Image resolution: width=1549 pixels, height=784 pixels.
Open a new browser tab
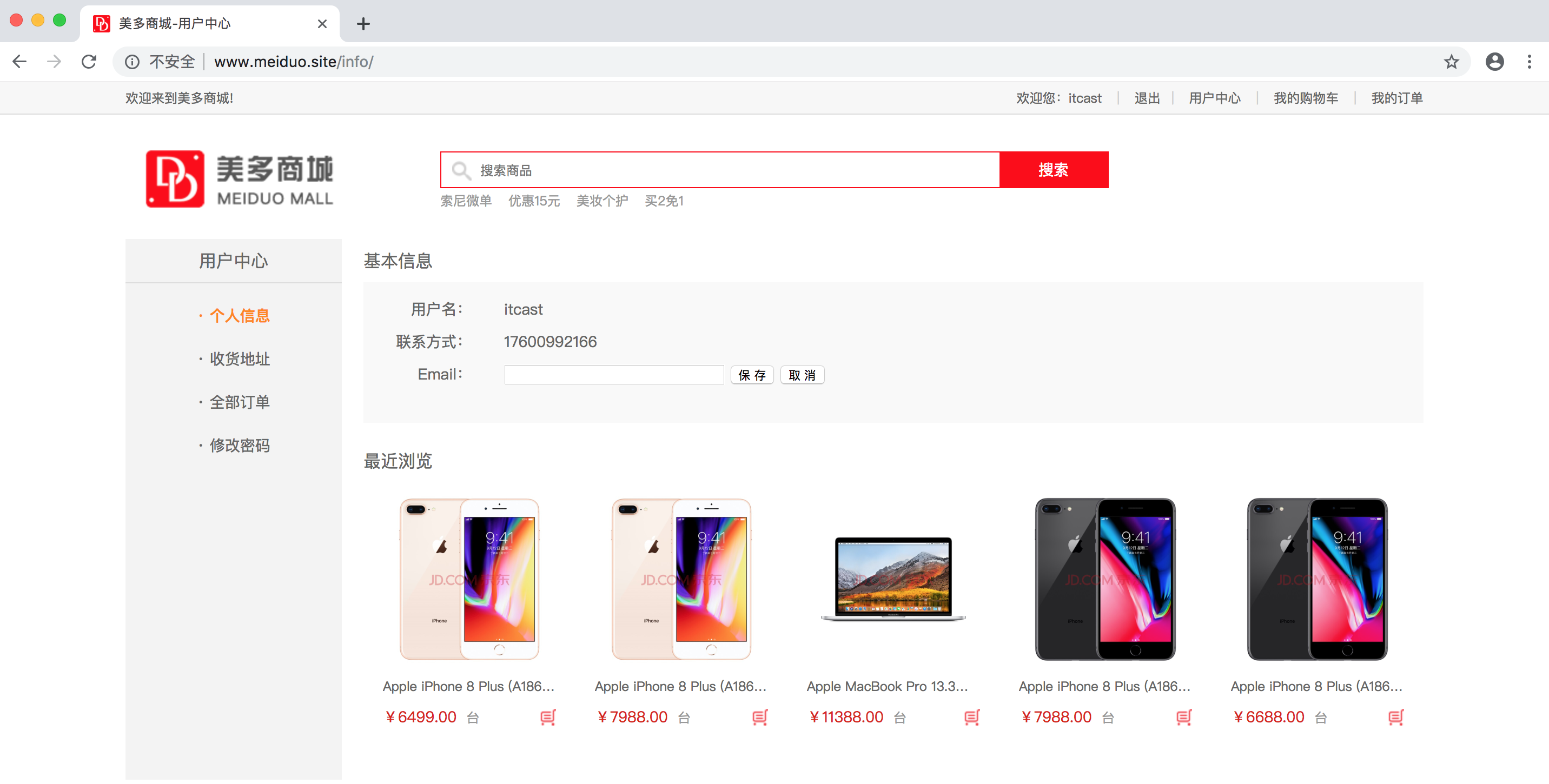click(x=363, y=24)
